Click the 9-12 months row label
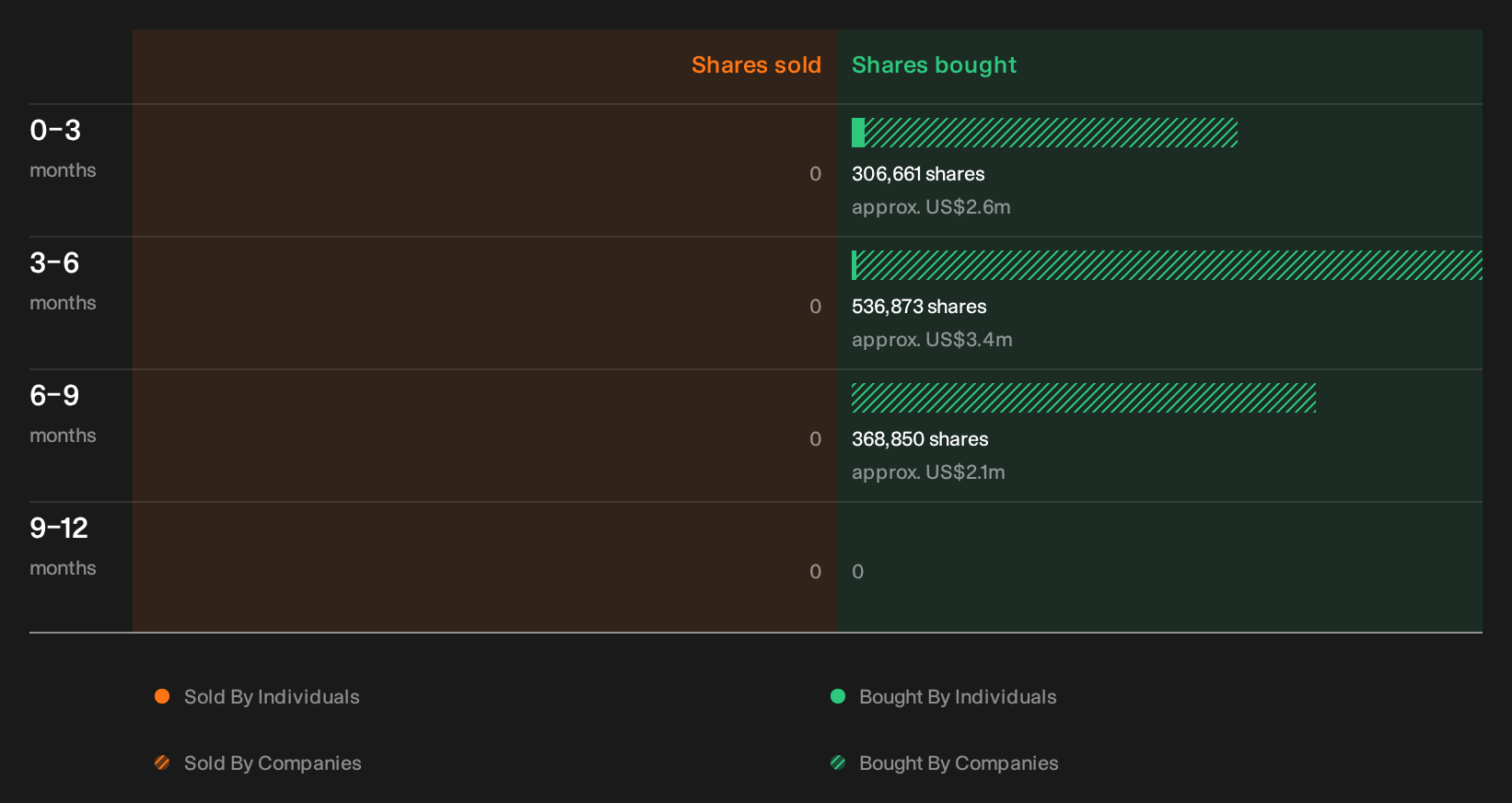Image resolution: width=1512 pixels, height=803 pixels. click(x=63, y=545)
